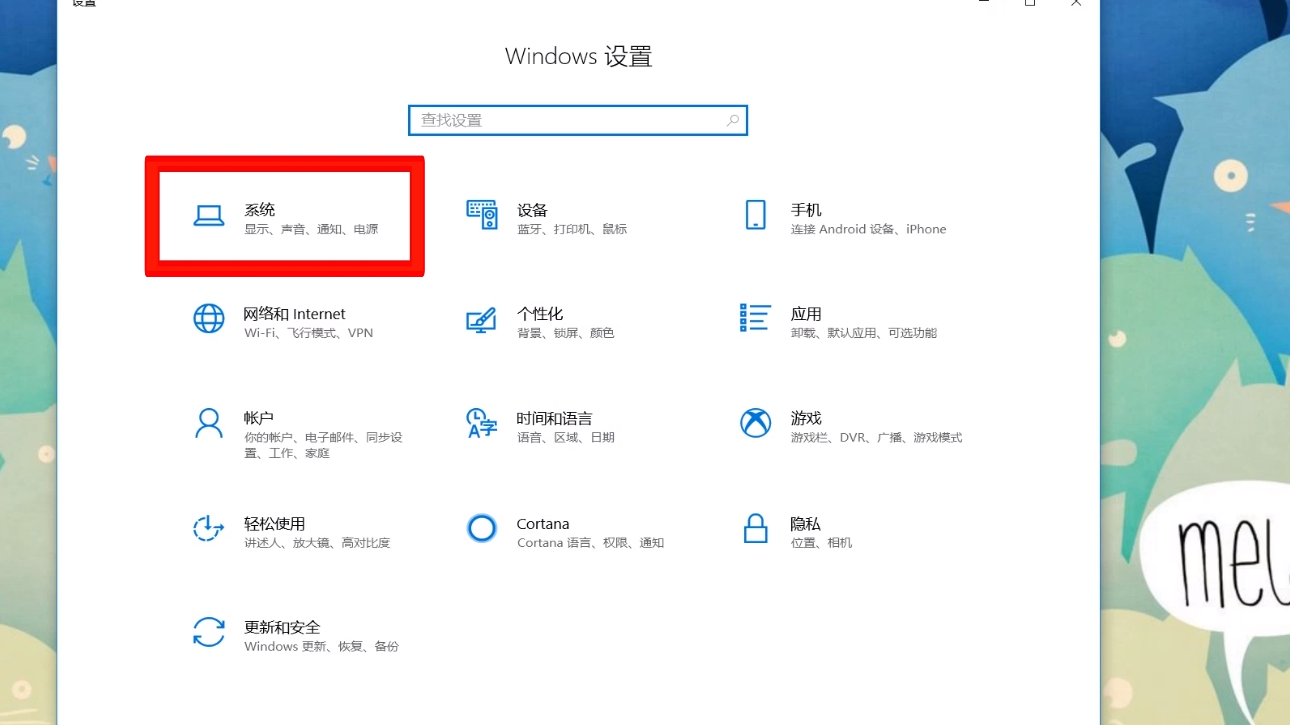Click the text 蓝牙、打印机、鼠标
Viewport: 1290px width, 725px height.
(x=572, y=229)
